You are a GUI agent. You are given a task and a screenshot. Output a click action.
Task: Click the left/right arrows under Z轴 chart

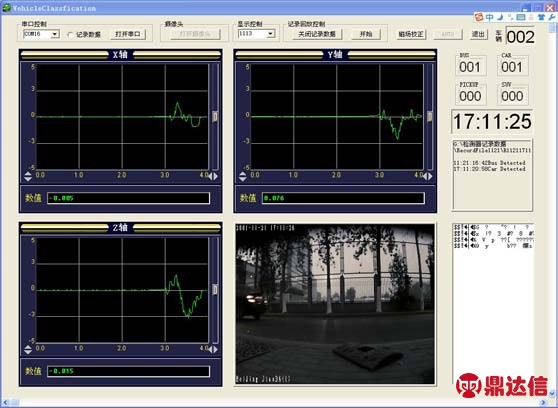pyautogui.click(x=213, y=349)
